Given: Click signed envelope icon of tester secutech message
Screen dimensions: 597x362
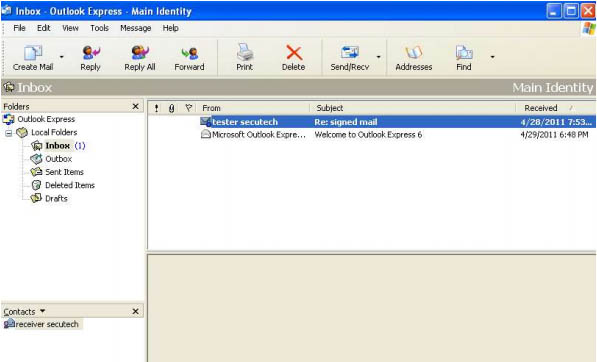Looking at the screenshot, I should 206,122.
